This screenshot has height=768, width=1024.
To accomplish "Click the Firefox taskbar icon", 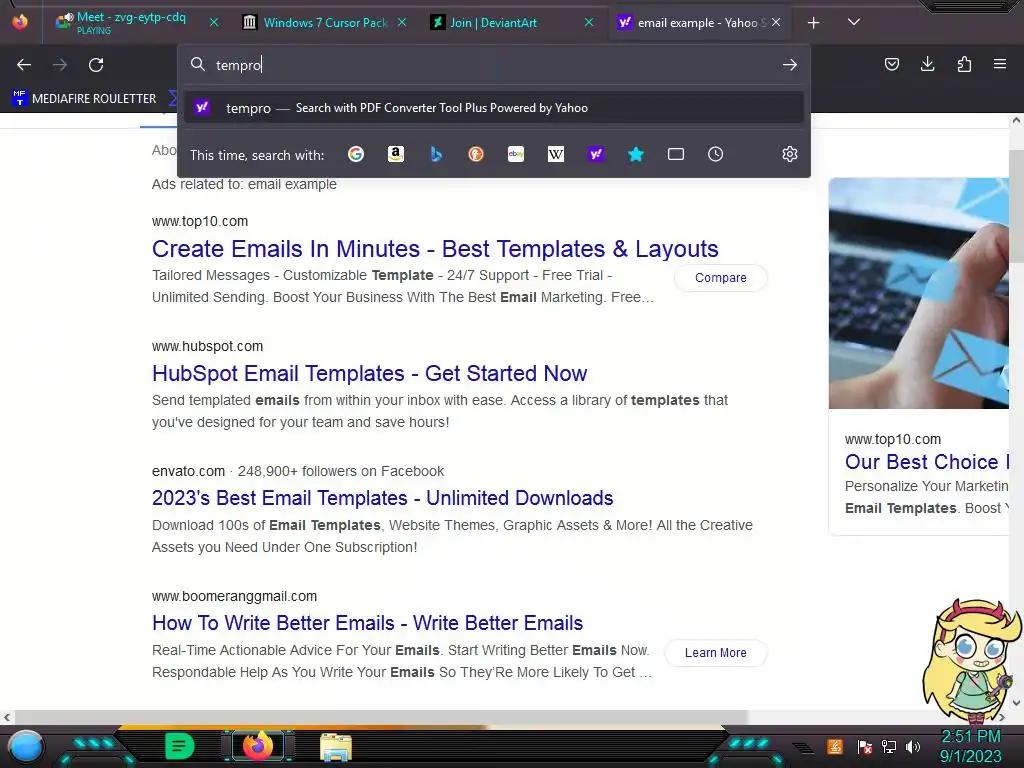I will [x=257, y=746].
